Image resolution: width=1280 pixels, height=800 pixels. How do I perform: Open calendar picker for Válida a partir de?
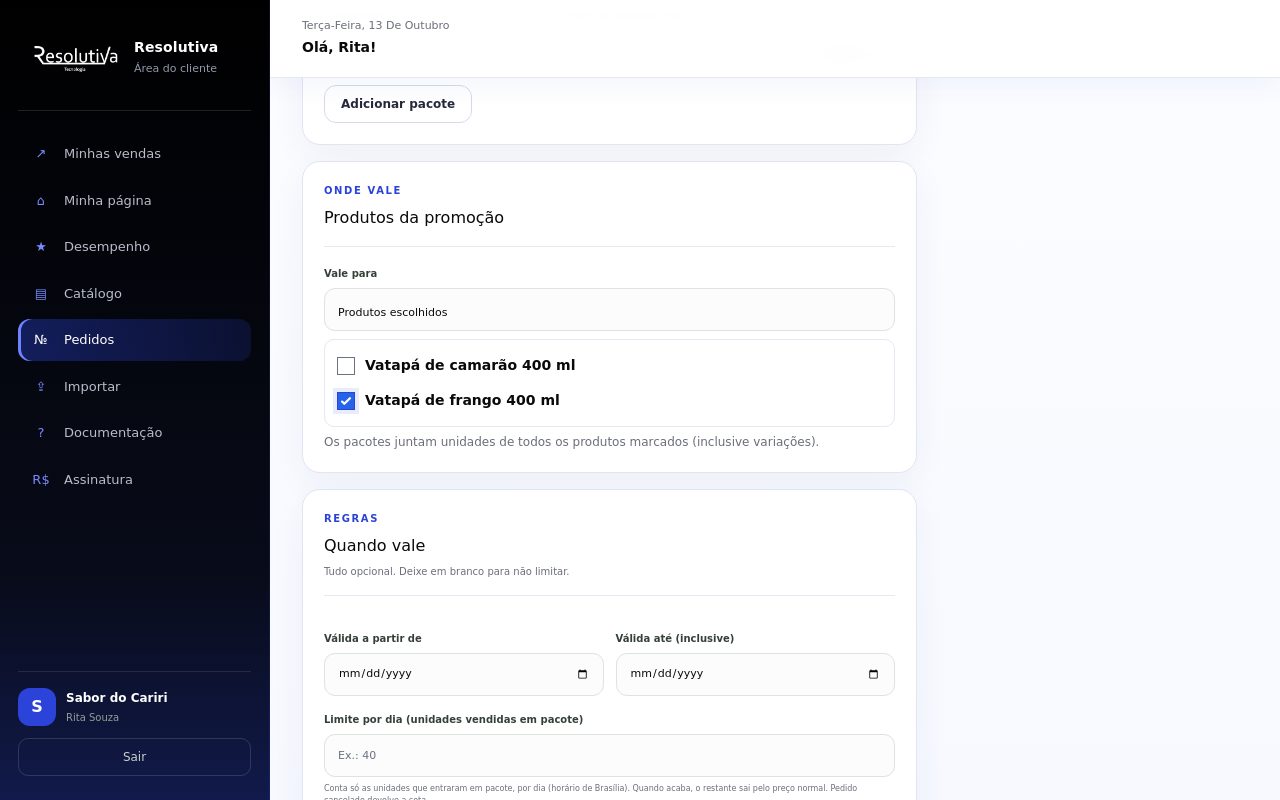tap(583, 674)
